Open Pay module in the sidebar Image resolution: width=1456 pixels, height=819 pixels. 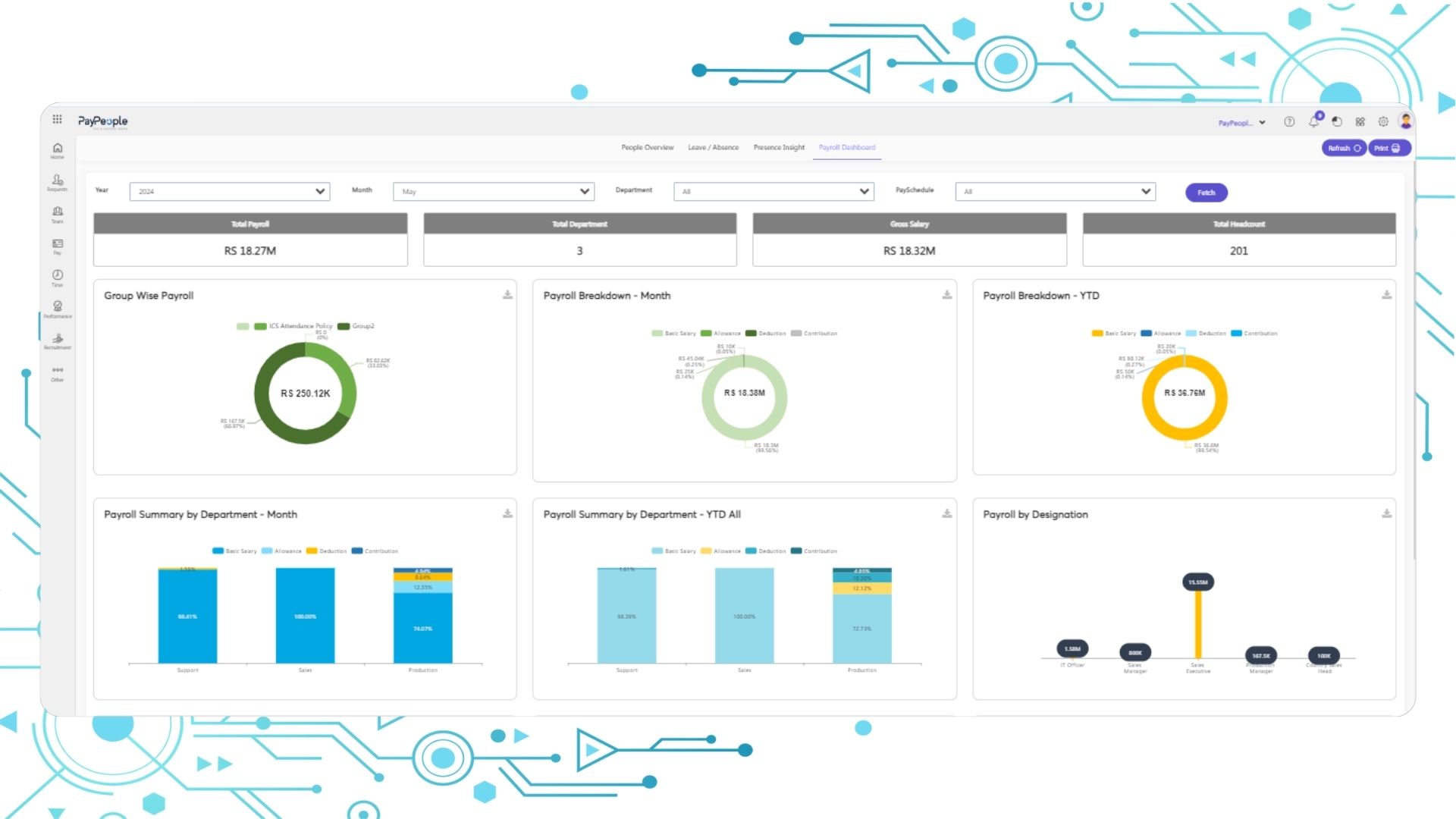[x=58, y=246]
